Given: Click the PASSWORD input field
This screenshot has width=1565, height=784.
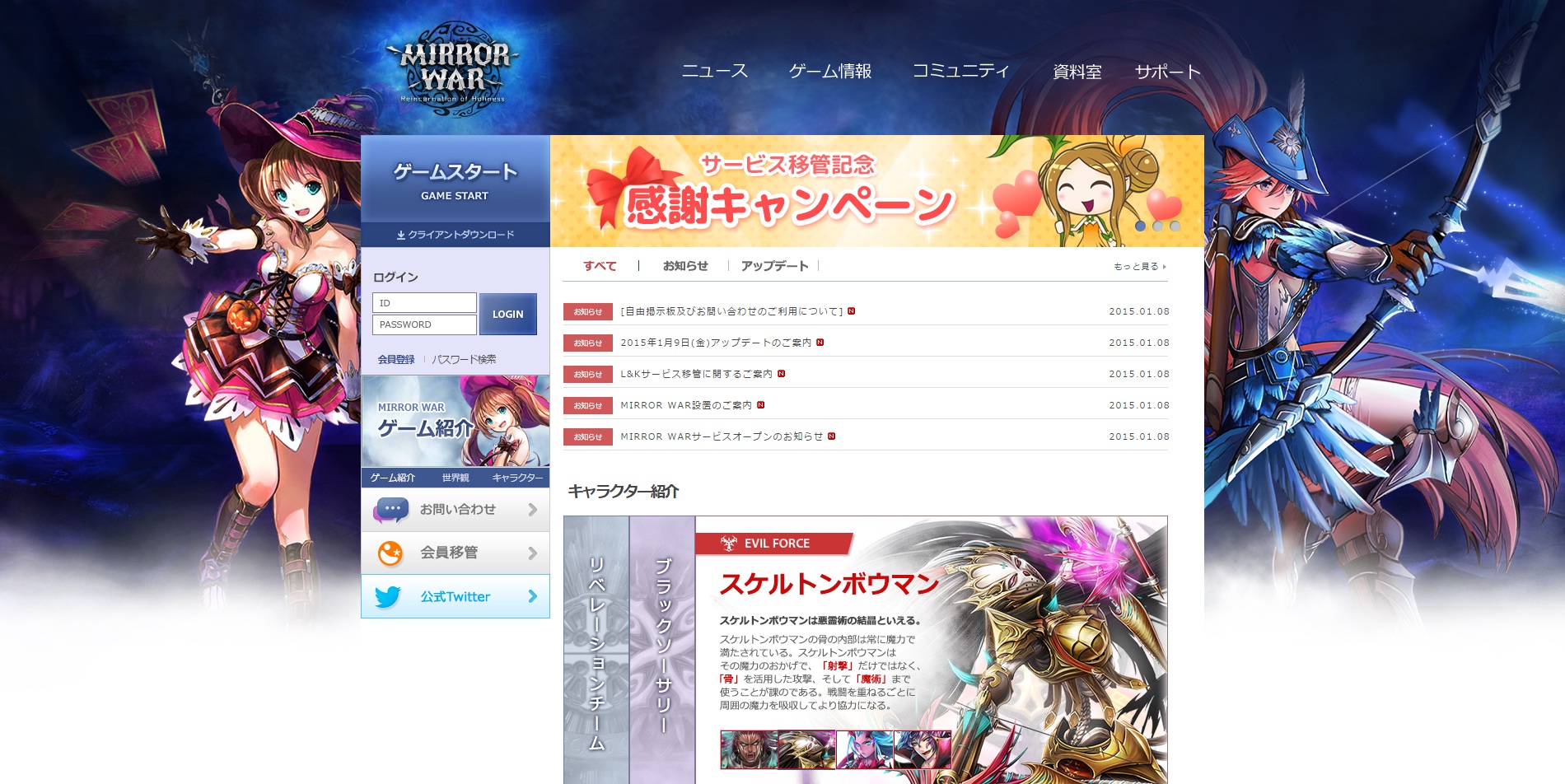Looking at the screenshot, I should pos(424,325).
